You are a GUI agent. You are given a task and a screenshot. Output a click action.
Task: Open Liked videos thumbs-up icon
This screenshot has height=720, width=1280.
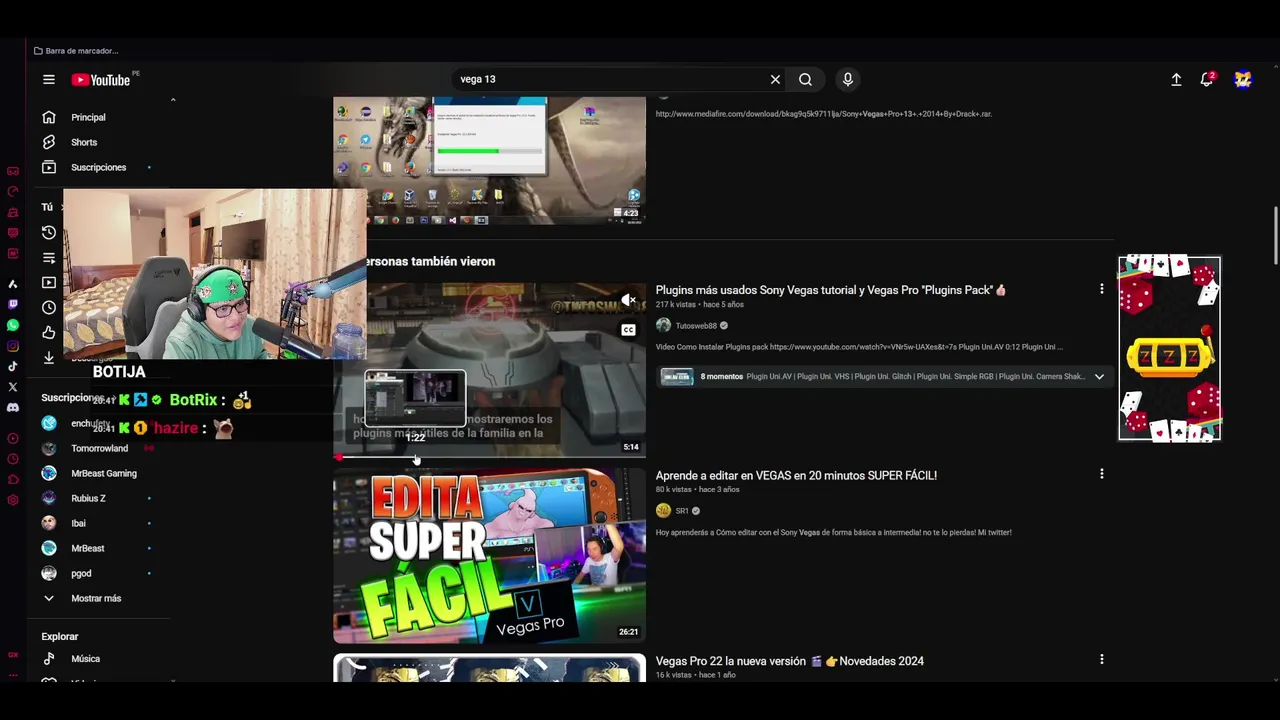(x=48, y=332)
